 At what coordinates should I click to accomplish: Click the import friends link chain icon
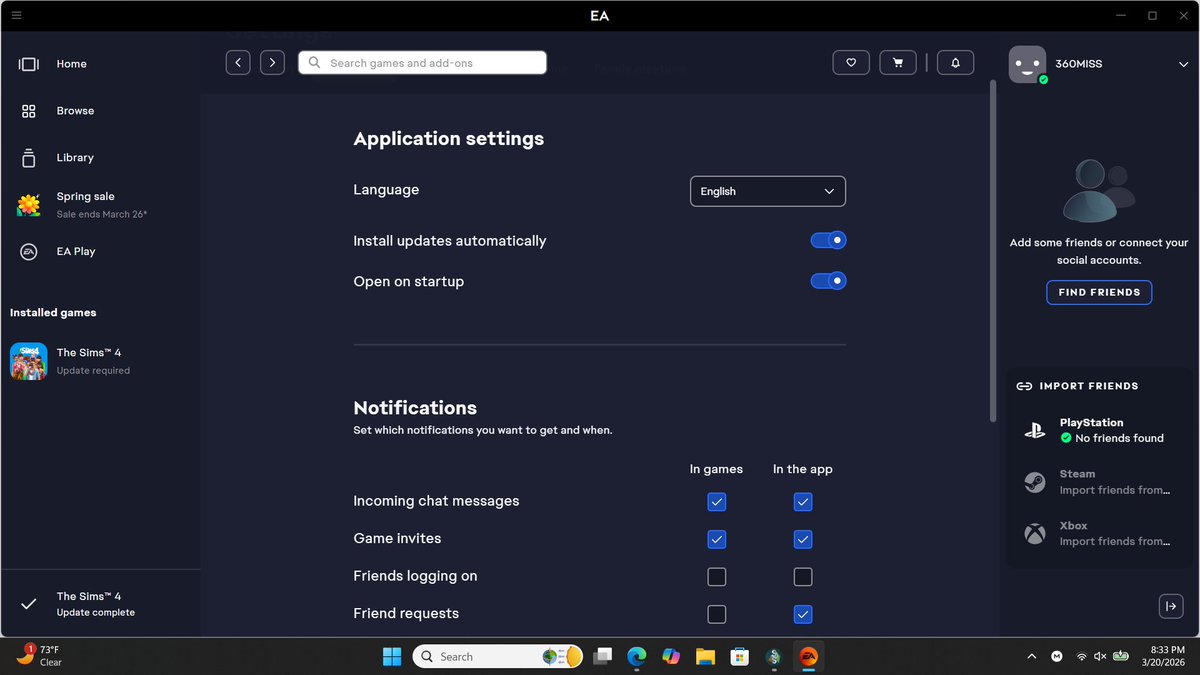pyautogui.click(x=1024, y=386)
